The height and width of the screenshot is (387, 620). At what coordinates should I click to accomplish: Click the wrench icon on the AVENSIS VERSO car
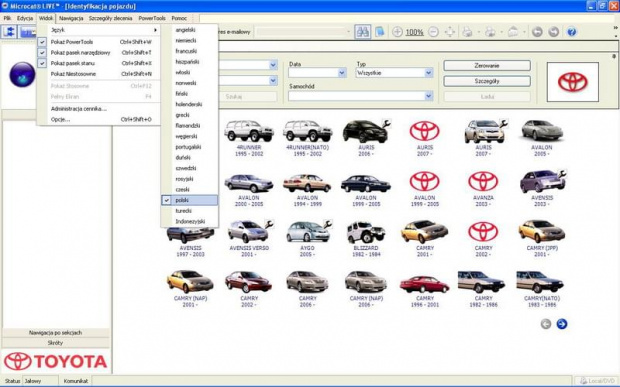pos(269,224)
